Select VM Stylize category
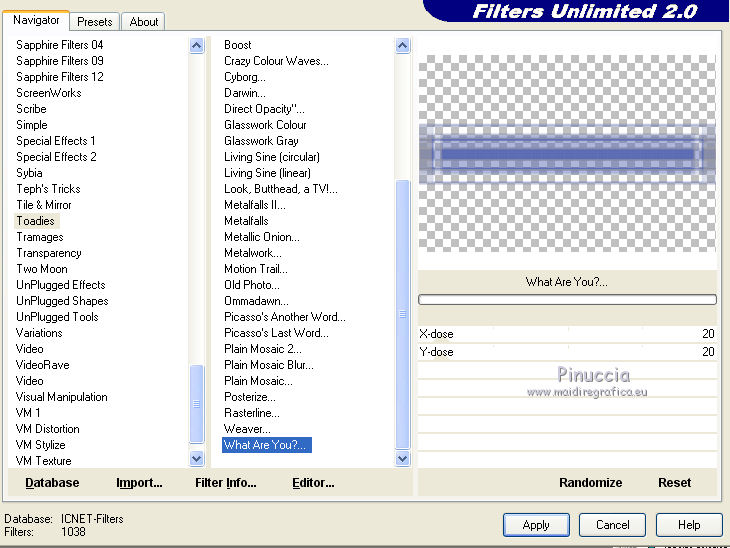The height and width of the screenshot is (548, 730). tap(41, 445)
